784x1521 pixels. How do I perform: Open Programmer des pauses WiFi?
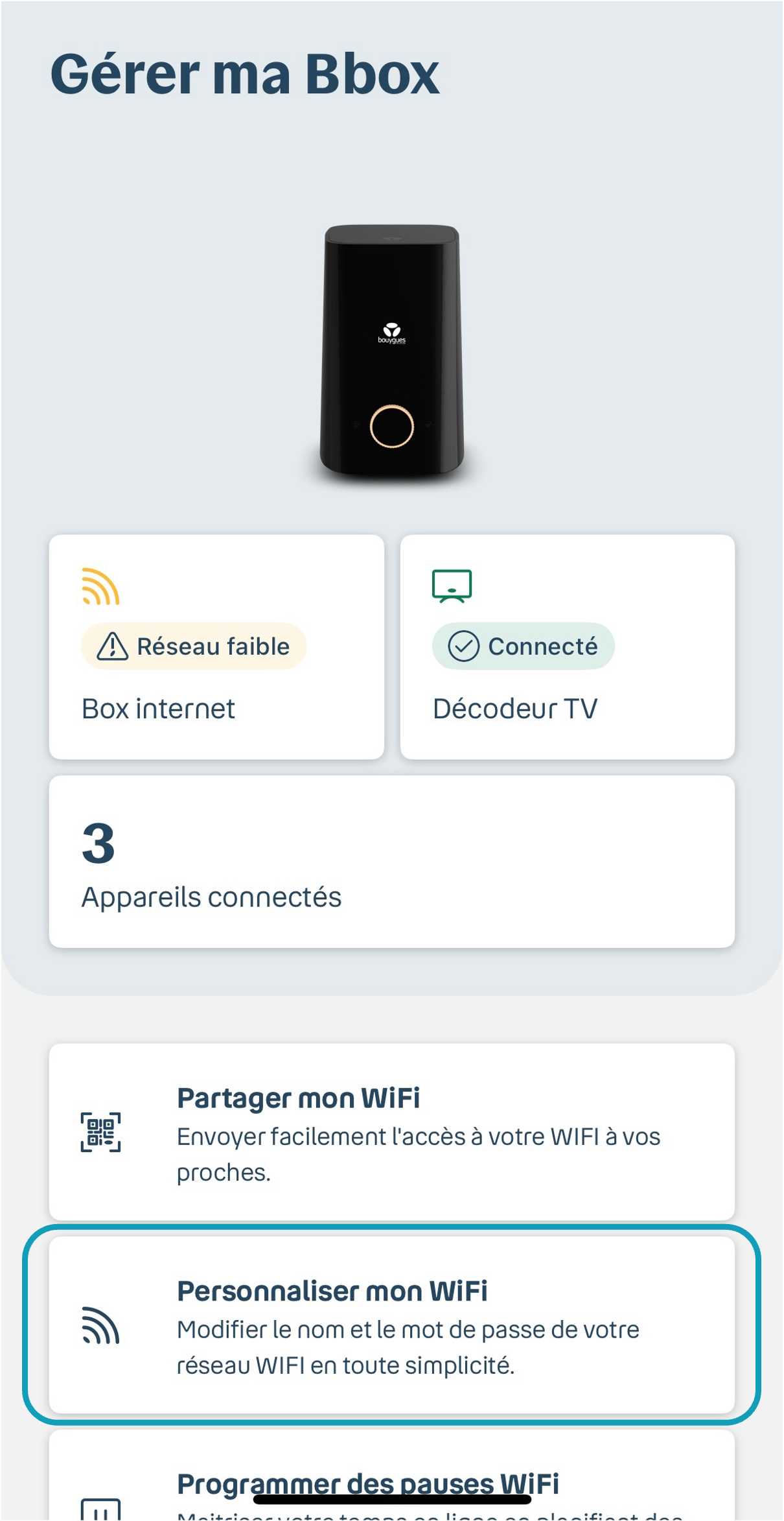click(367, 1483)
